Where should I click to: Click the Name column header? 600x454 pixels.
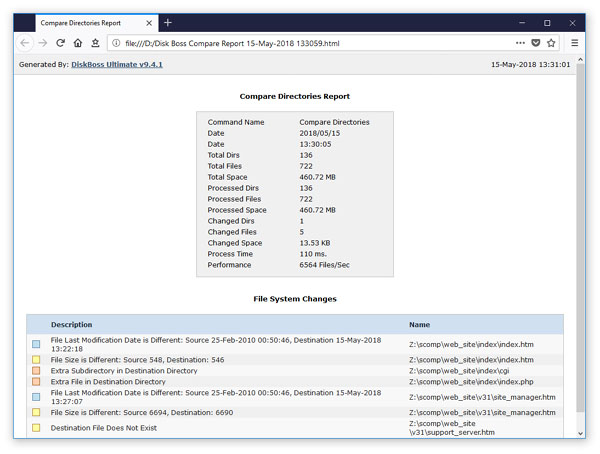pos(419,324)
